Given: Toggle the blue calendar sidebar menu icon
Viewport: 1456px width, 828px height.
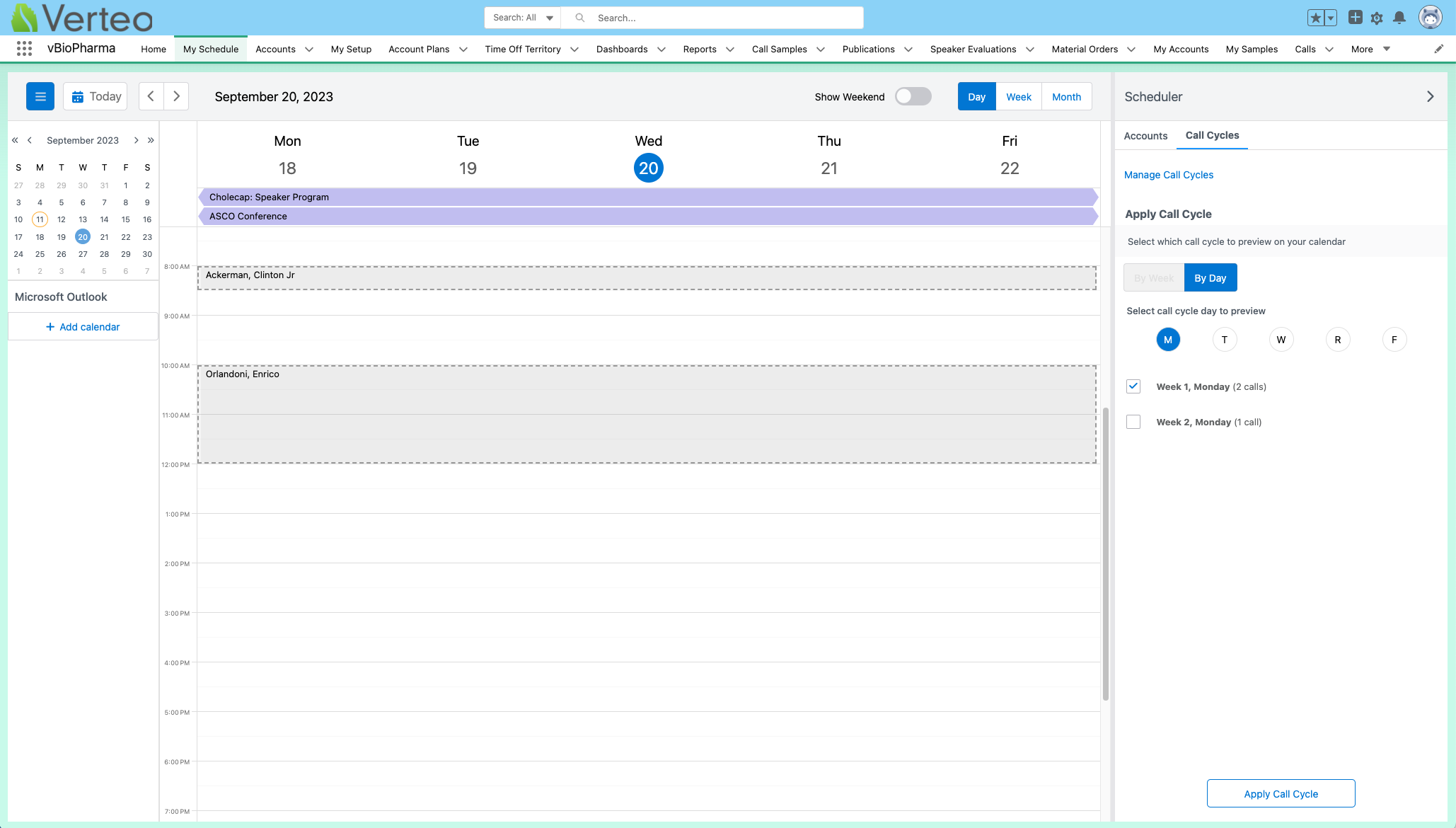Looking at the screenshot, I should pos(40,96).
